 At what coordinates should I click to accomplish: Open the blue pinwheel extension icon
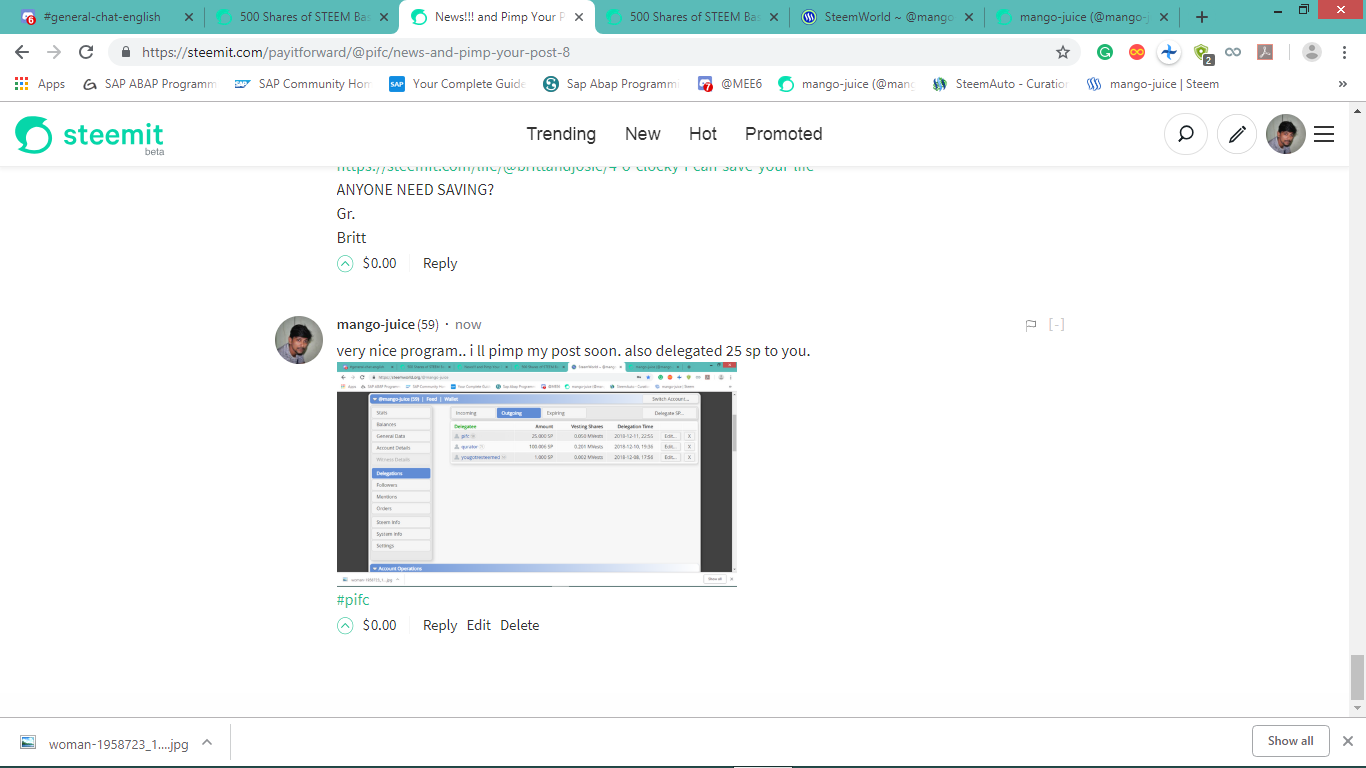(1169, 52)
